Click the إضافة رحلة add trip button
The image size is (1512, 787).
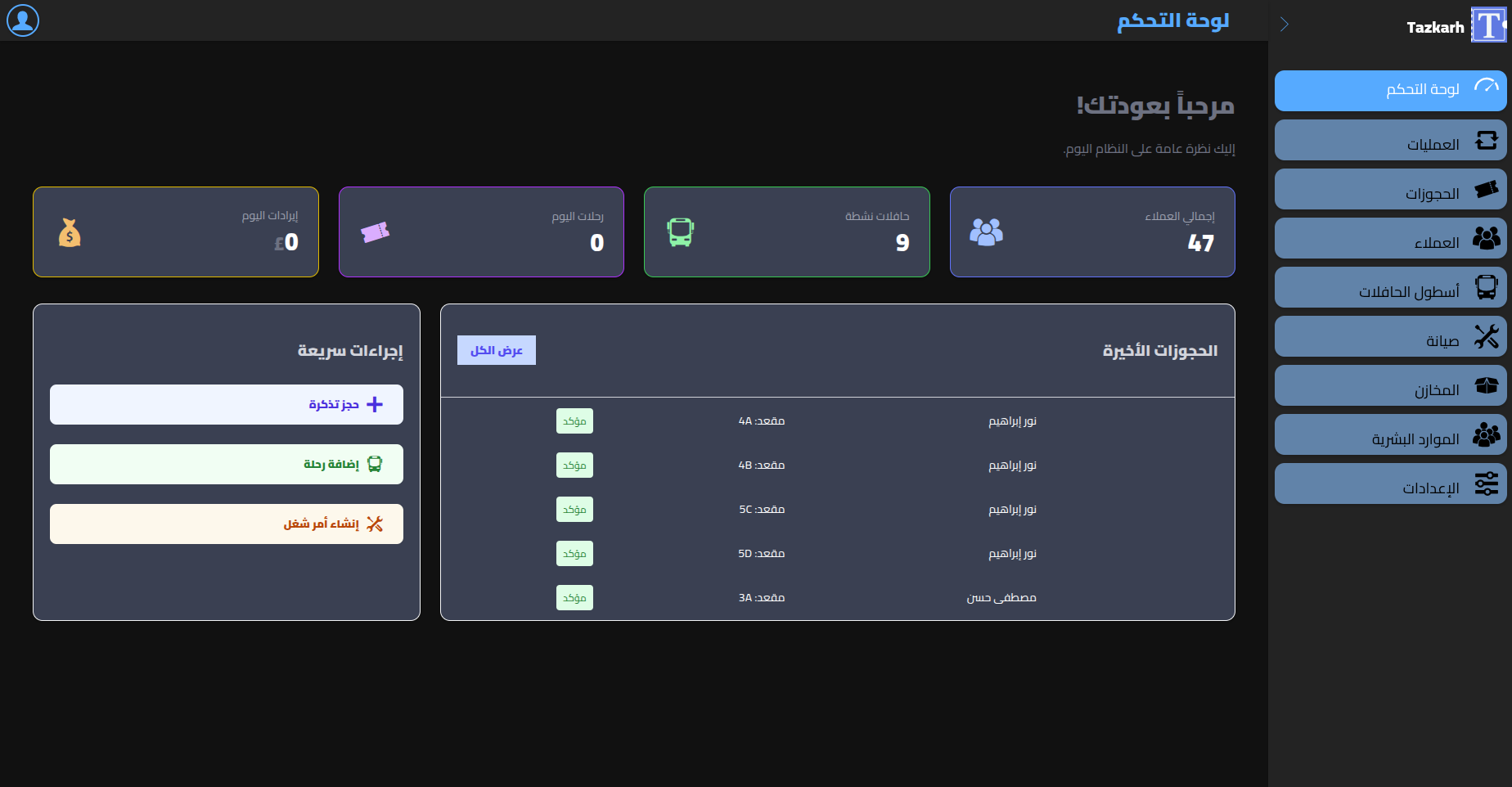(x=227, y=465)
